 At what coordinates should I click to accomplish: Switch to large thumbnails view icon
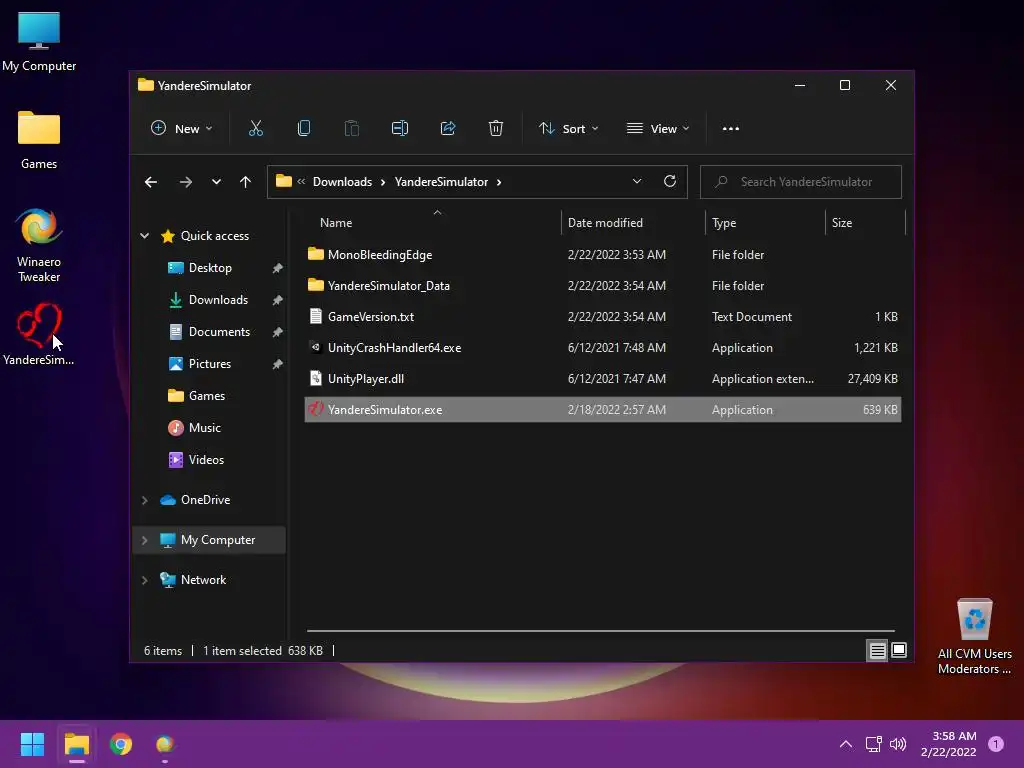[899, 650]
